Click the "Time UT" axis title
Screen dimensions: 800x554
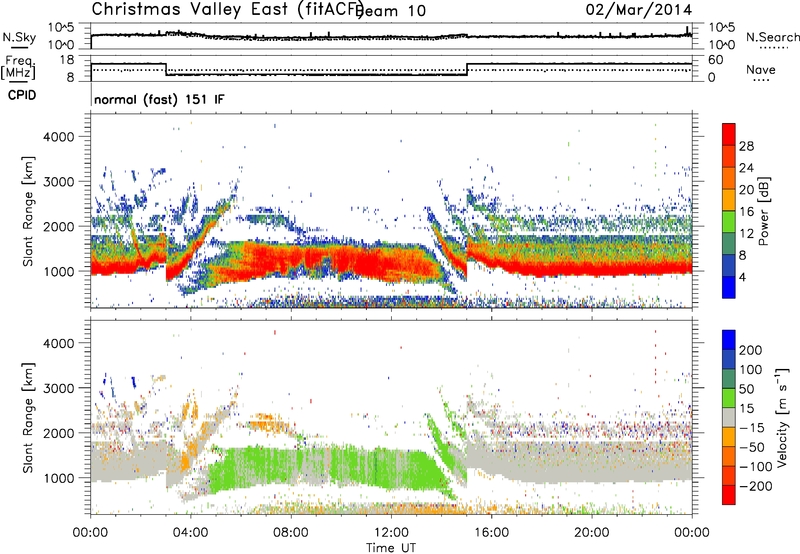click(x=391, y=548)
